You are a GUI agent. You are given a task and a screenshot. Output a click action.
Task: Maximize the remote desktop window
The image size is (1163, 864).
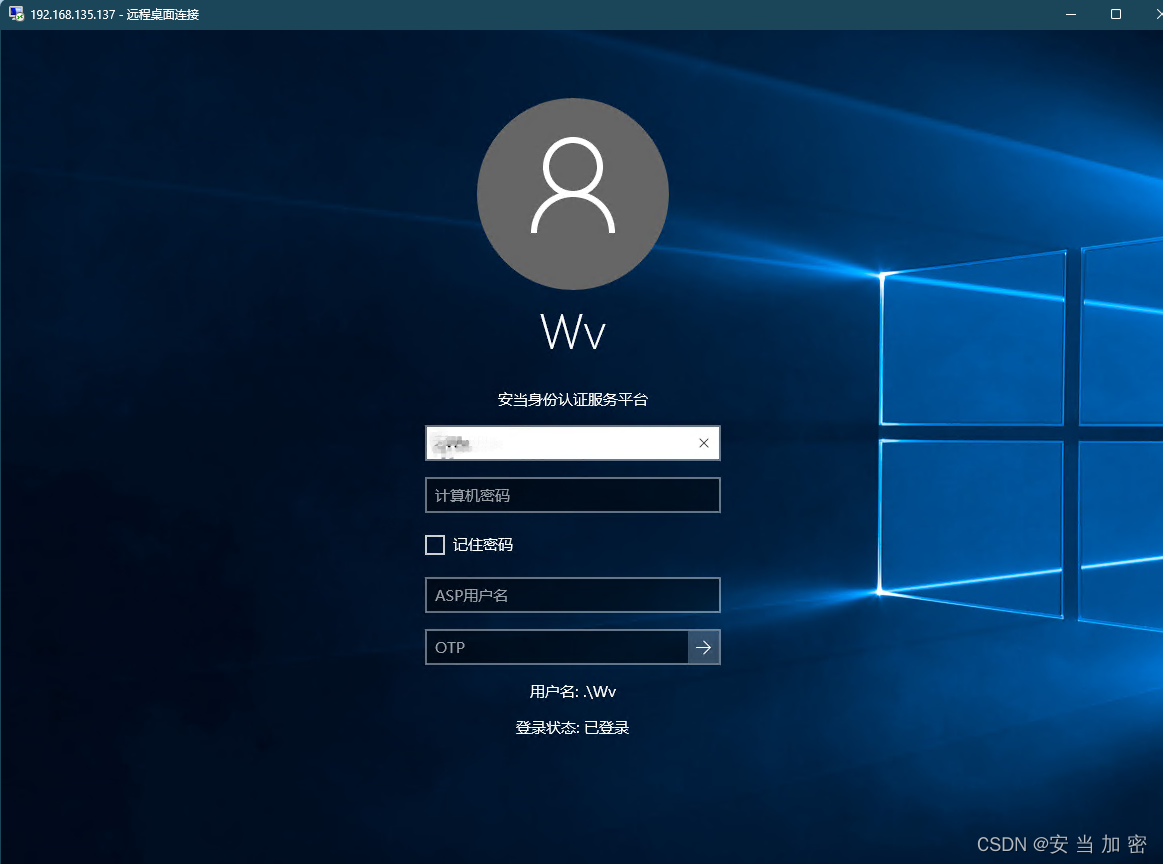pos(1116,14)
